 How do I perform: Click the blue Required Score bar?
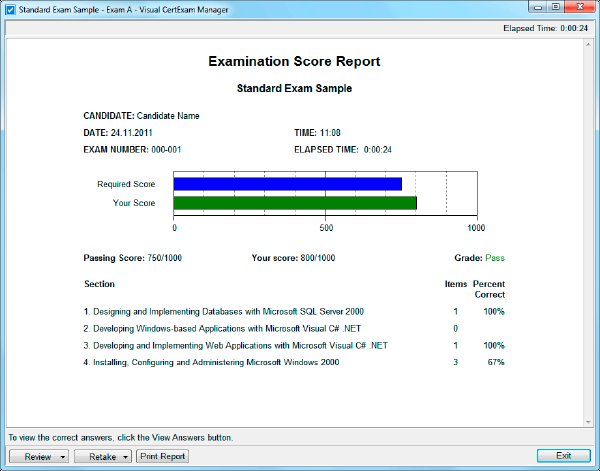[x=288, y=184]
